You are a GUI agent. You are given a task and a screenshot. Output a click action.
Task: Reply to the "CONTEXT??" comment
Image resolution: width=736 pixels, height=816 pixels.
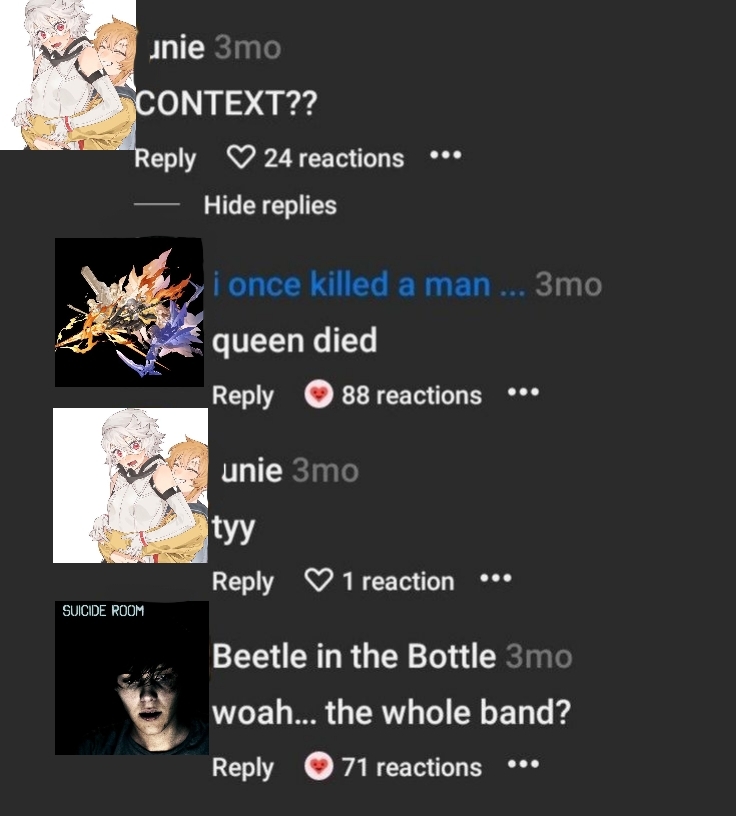165,158
